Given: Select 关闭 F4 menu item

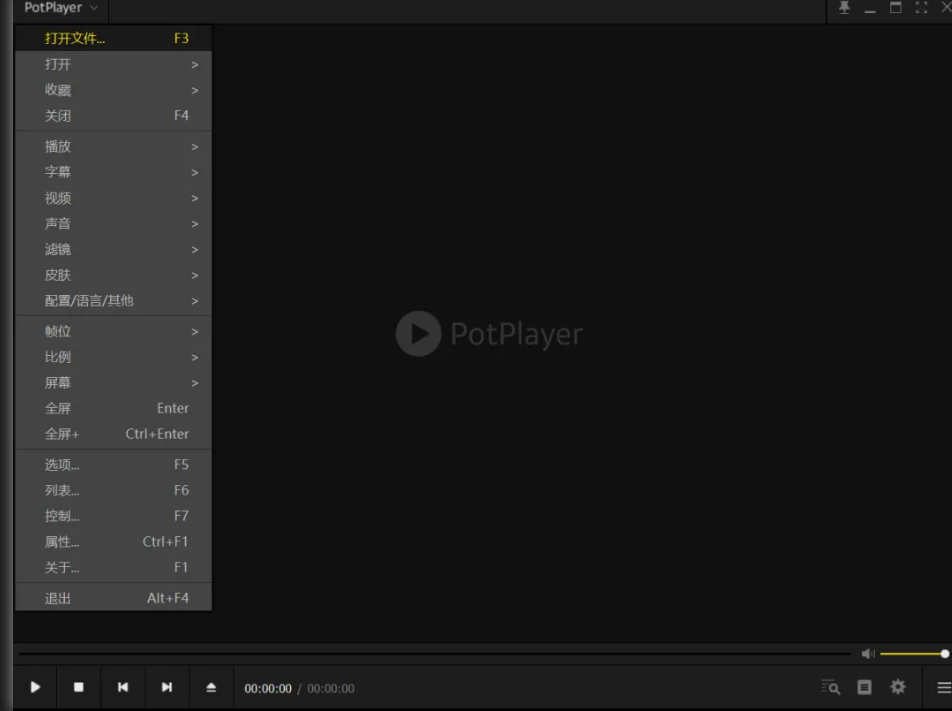Looking at the screenshot, I should click(x=114, y=115).
